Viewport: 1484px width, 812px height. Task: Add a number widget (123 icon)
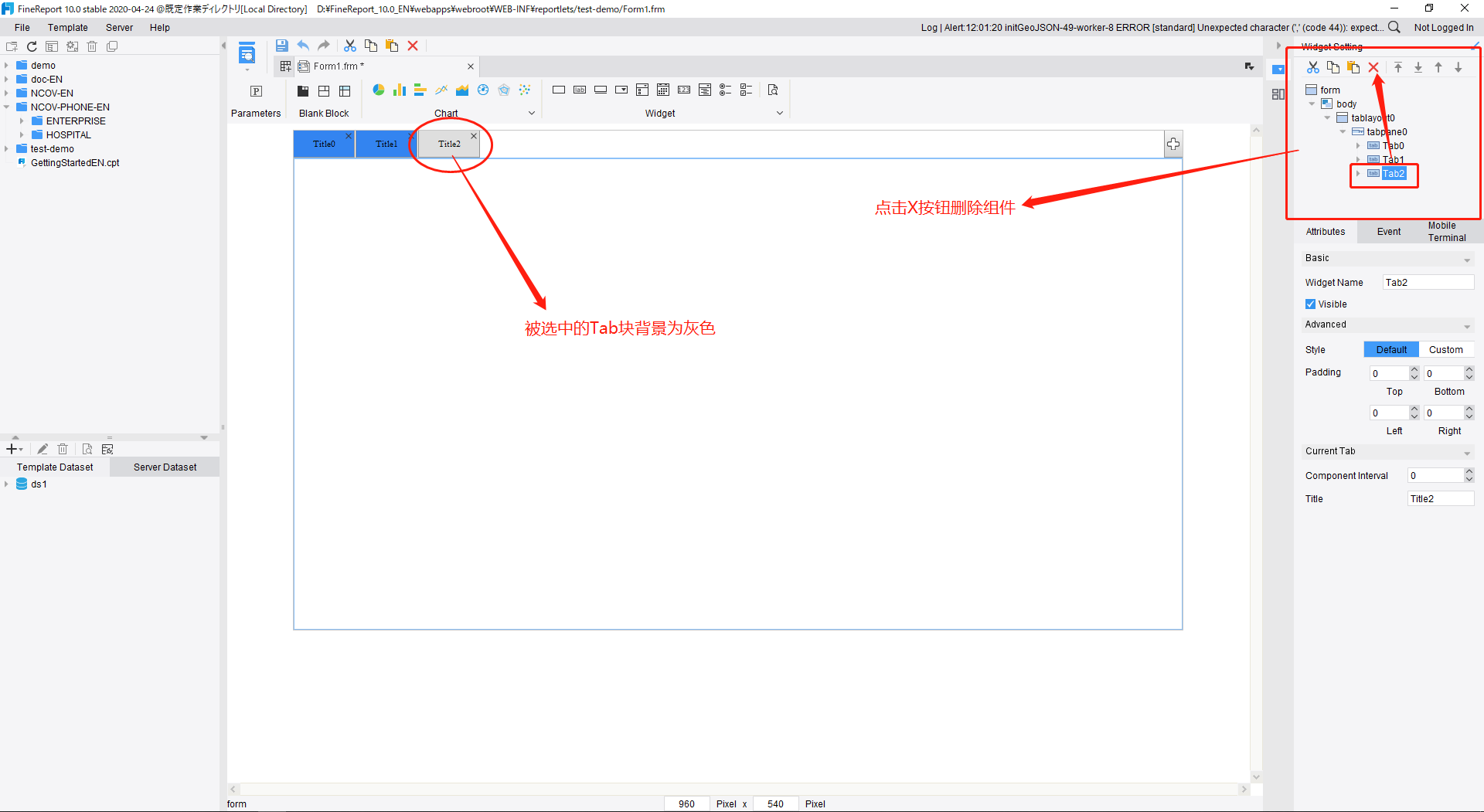[x=684, y=90]
